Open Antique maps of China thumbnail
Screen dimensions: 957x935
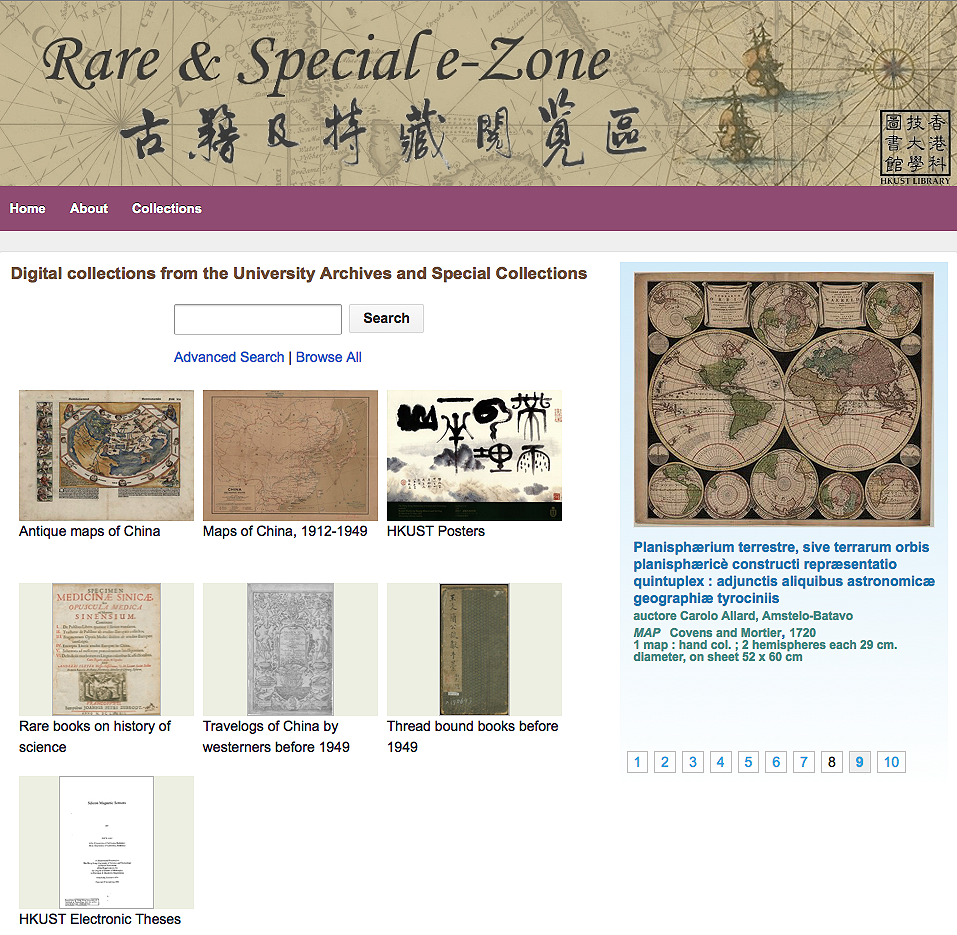point(106,455)
